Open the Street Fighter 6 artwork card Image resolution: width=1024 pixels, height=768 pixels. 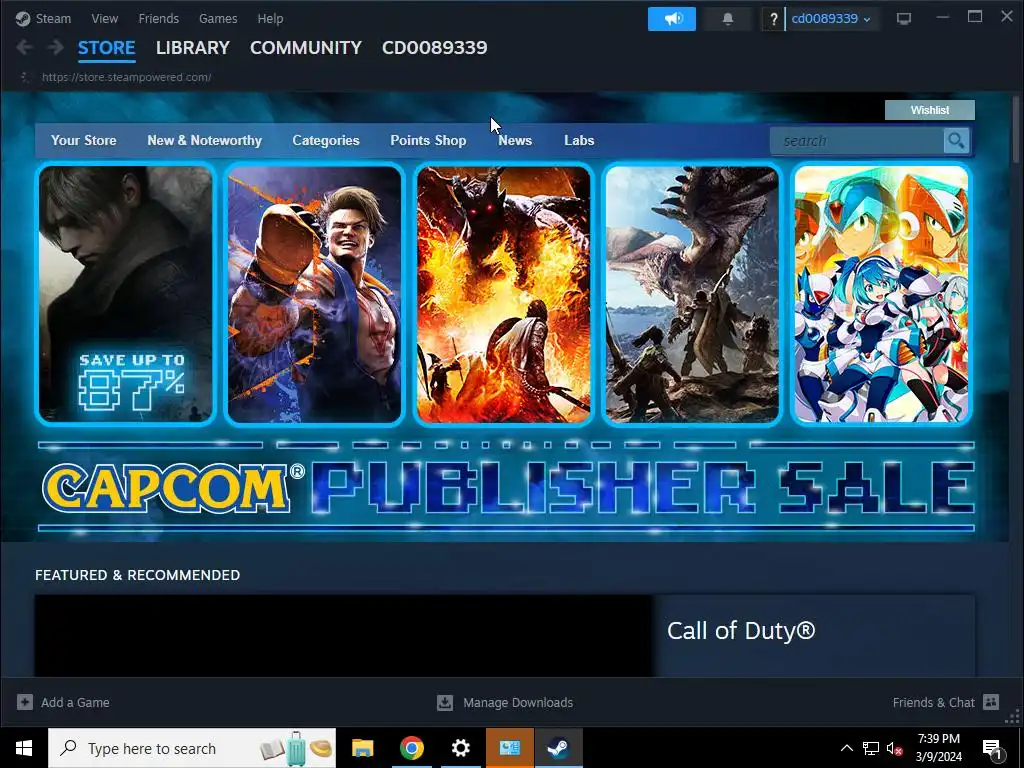point(314,294)
